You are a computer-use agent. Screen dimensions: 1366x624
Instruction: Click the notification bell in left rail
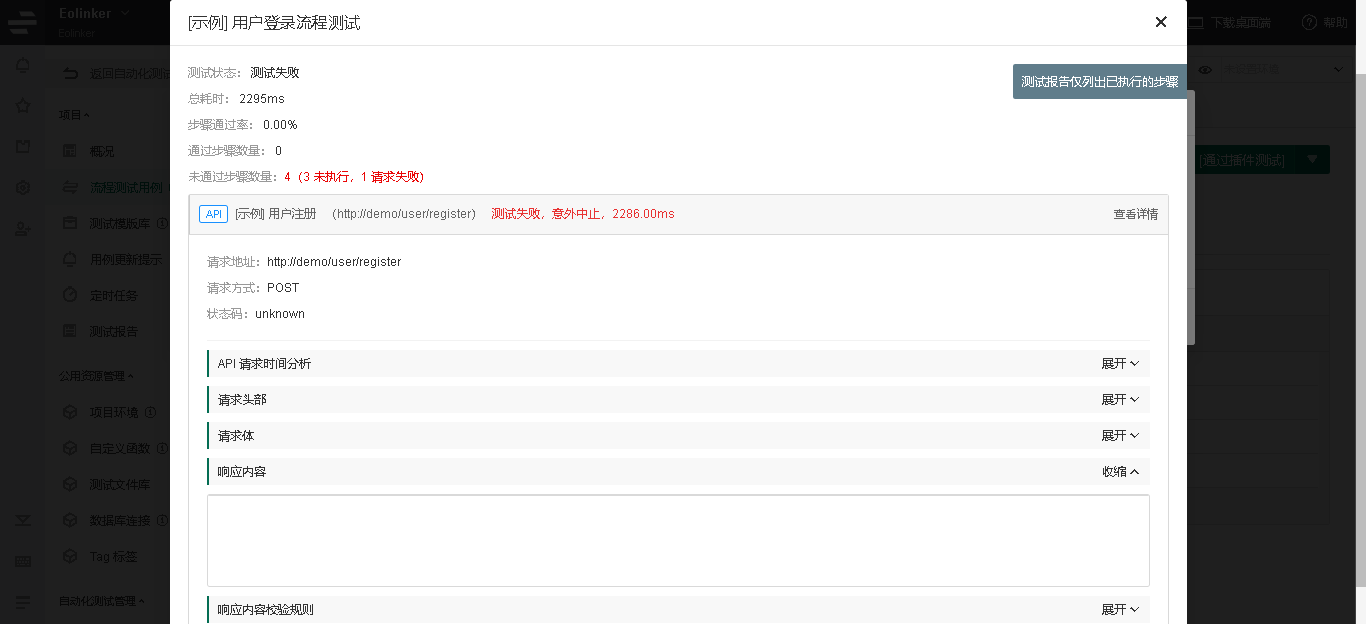point(22,66)
